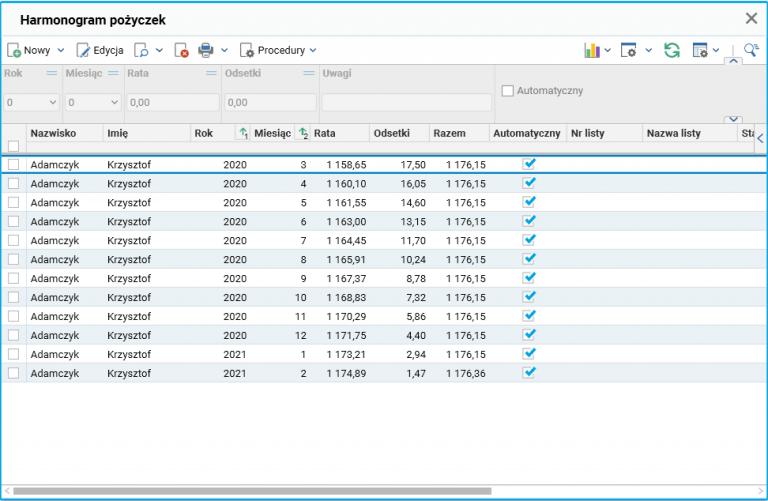Toggle the select-all checkbox in the header

[x=14, y=146]
